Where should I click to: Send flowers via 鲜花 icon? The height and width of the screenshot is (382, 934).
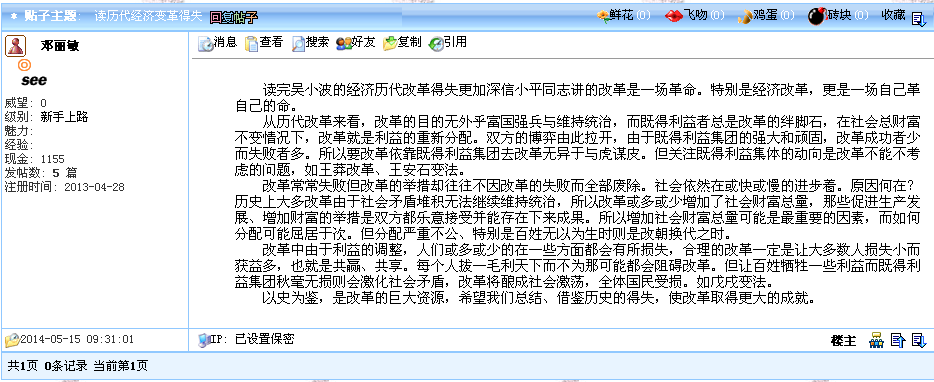click(x=604, y=16)
